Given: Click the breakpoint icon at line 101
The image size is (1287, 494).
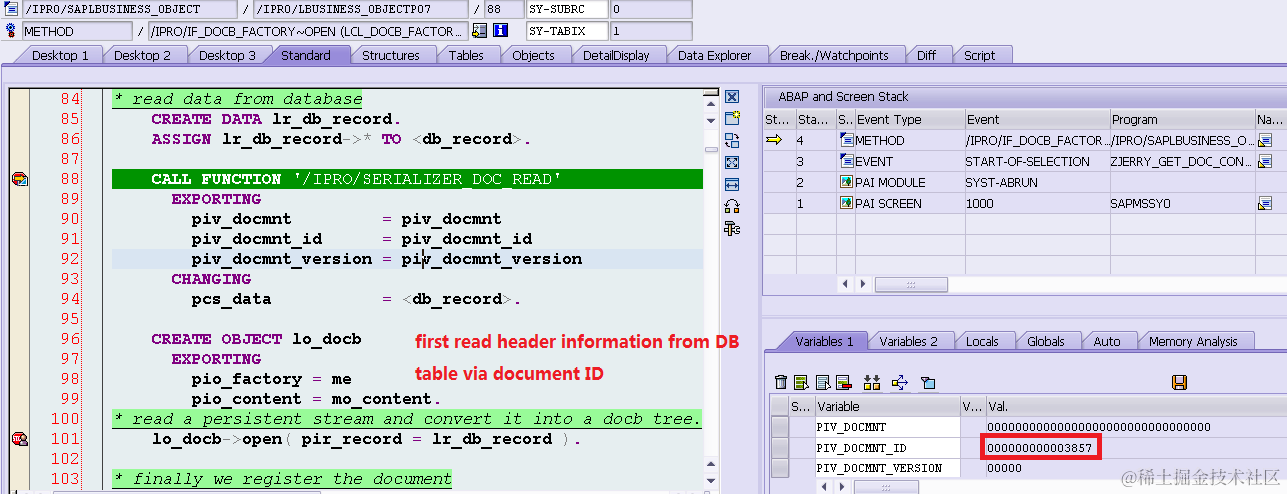Looking at the screenshot, I should coord(19,439).
